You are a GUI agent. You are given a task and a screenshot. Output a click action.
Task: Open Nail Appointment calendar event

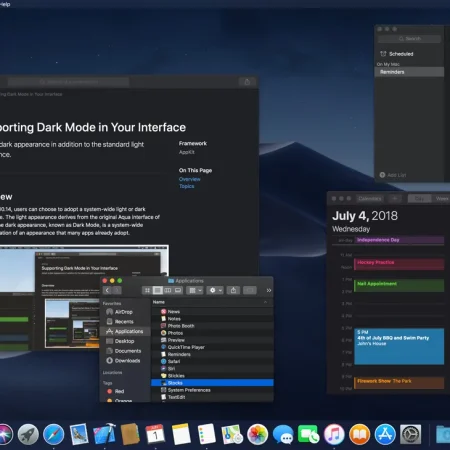(399, 286)
